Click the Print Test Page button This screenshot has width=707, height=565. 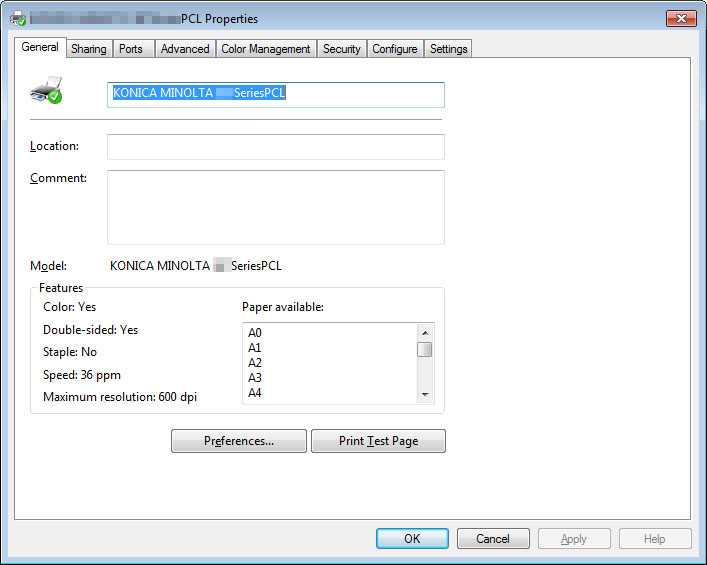pos(378,441)
